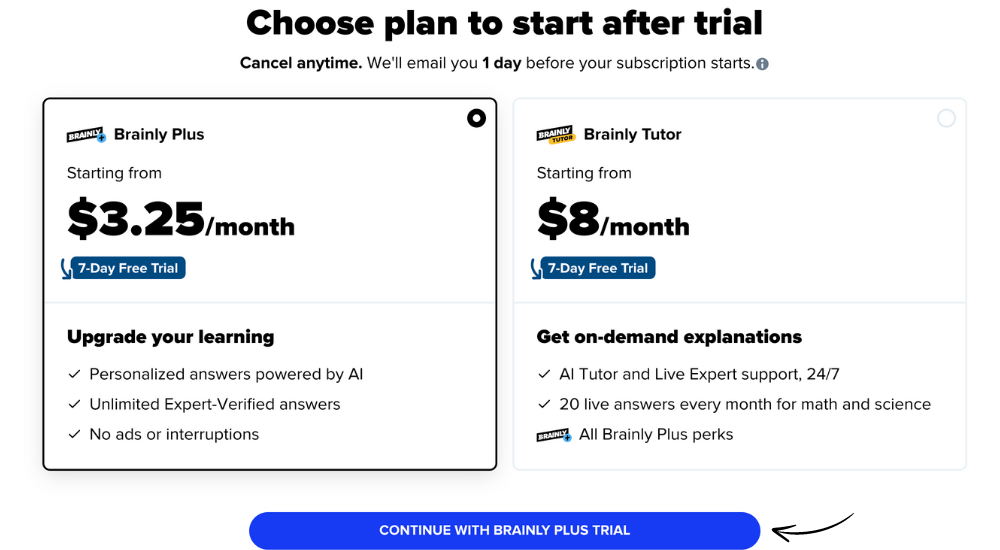Click Continue with Brainly Plus Trial button
Viewport: 1000px width, 550px height.
click(504, 530)
